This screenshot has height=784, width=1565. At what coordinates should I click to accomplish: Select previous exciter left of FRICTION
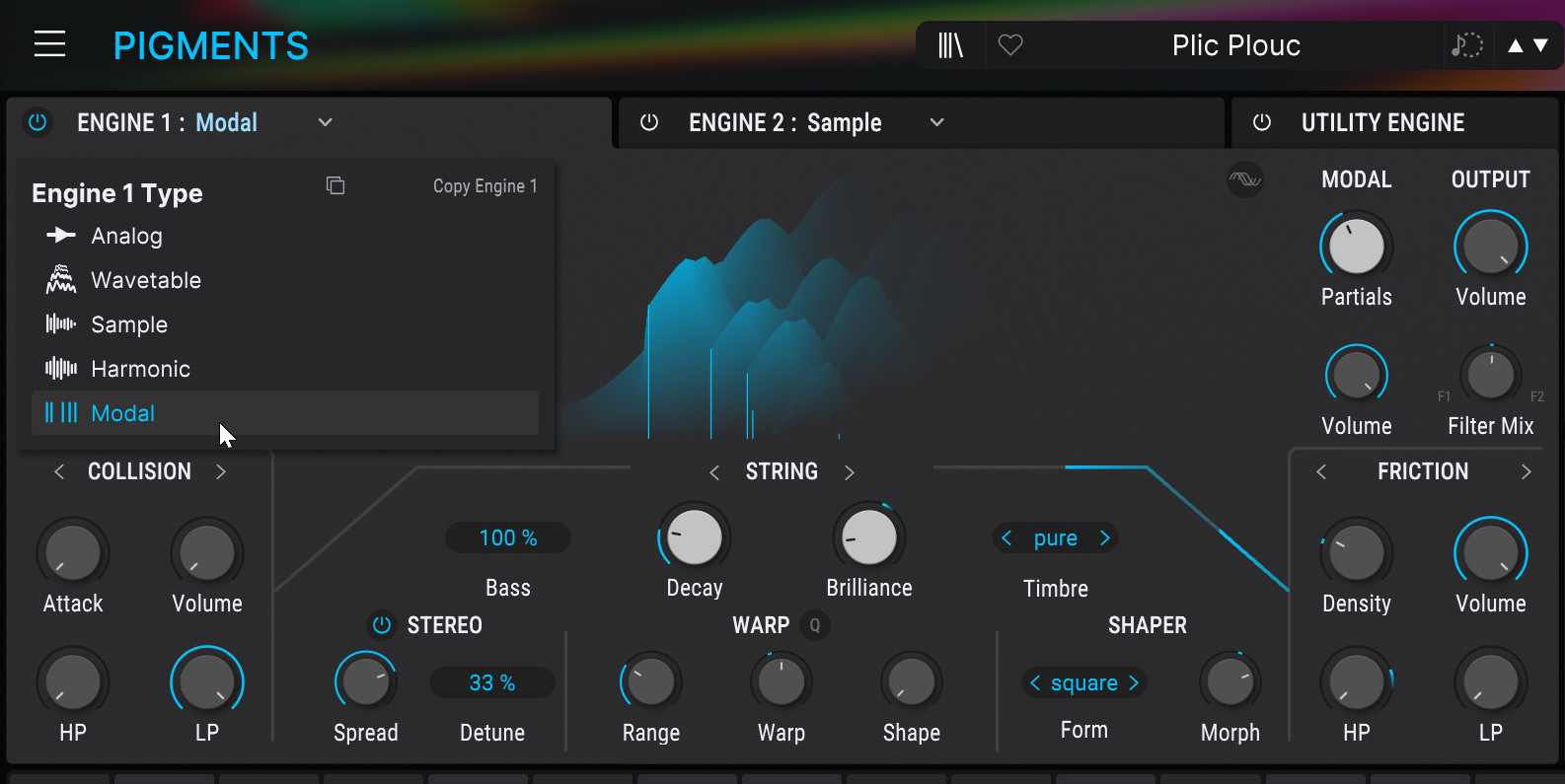1321,471
